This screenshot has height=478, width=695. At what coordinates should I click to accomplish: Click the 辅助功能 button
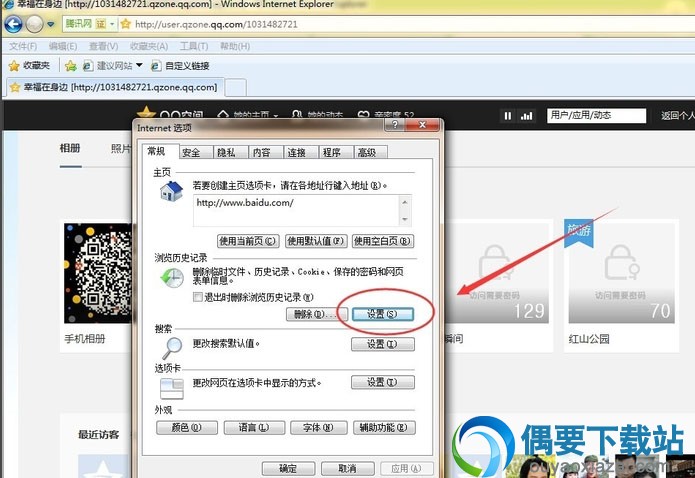point(384,427)
